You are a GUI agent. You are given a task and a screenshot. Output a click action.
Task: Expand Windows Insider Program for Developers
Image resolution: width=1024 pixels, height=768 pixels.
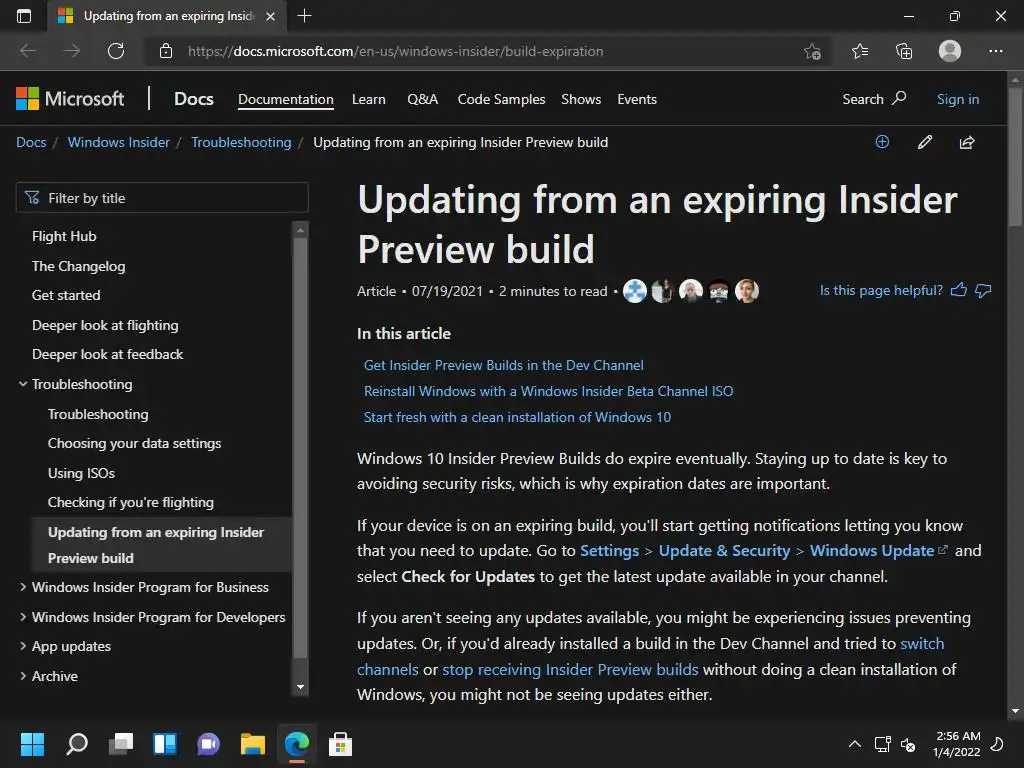(23, 617)
